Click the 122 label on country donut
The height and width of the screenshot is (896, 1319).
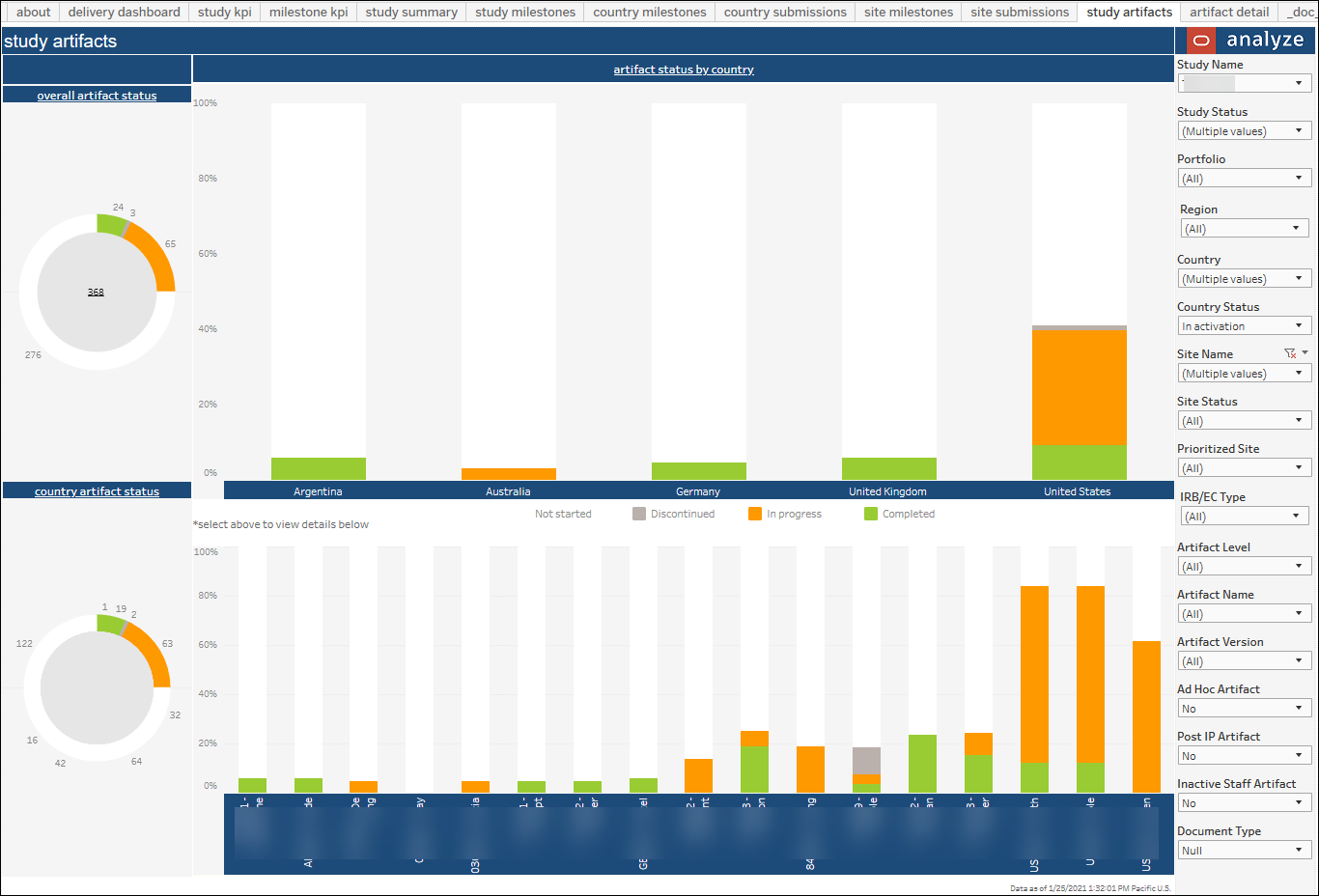[24, 643]
